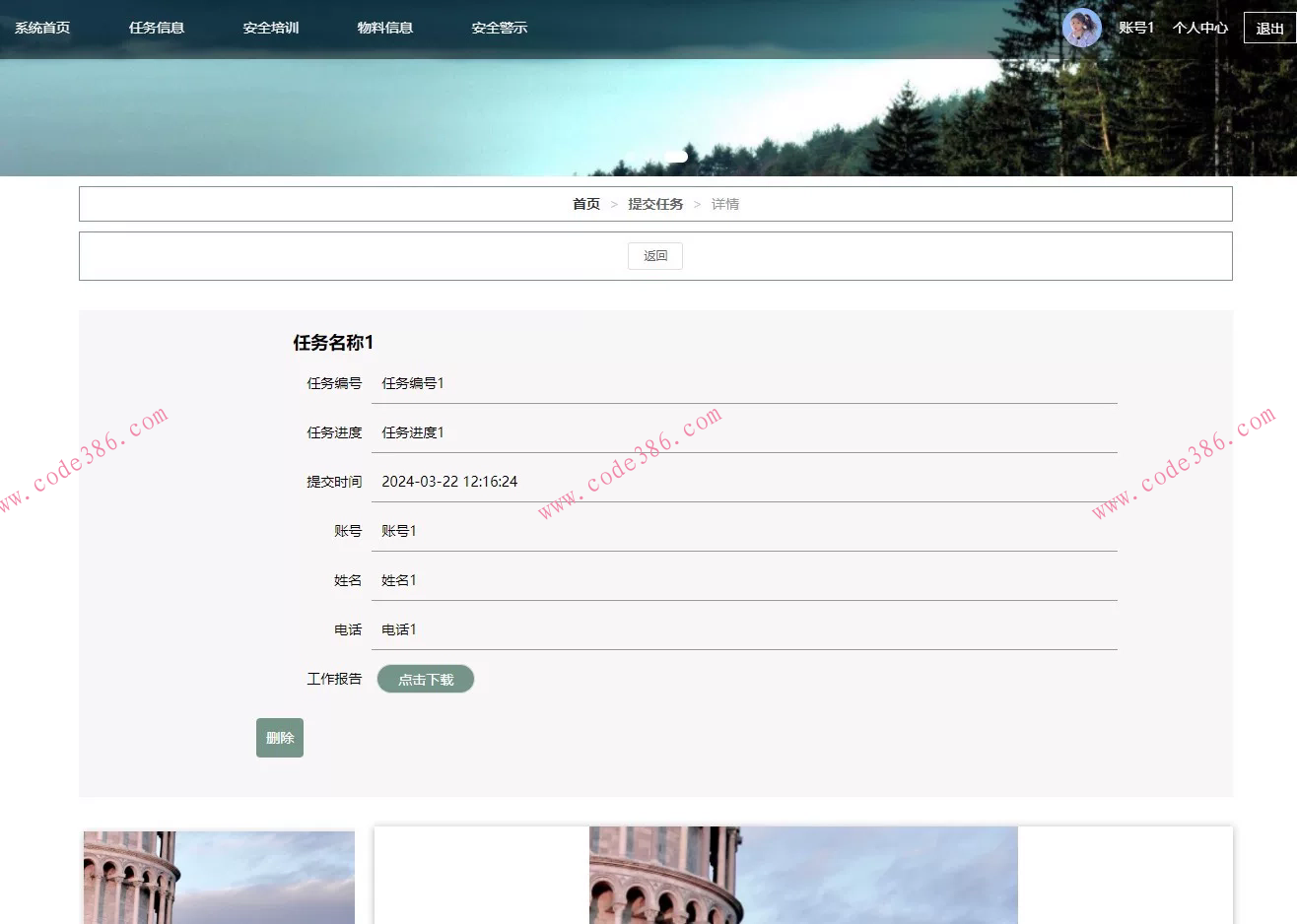
Task: Open 个人中心 personal center
Action: pos(1200,28)
